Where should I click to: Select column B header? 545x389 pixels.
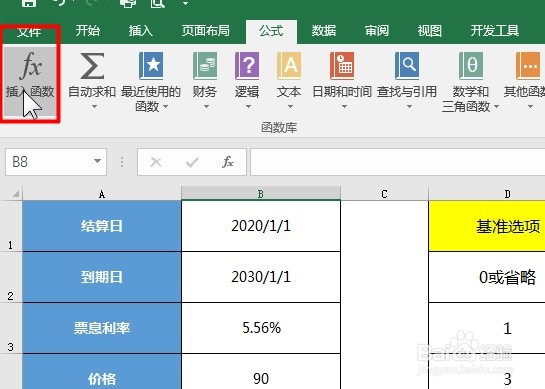click(261, 194)
